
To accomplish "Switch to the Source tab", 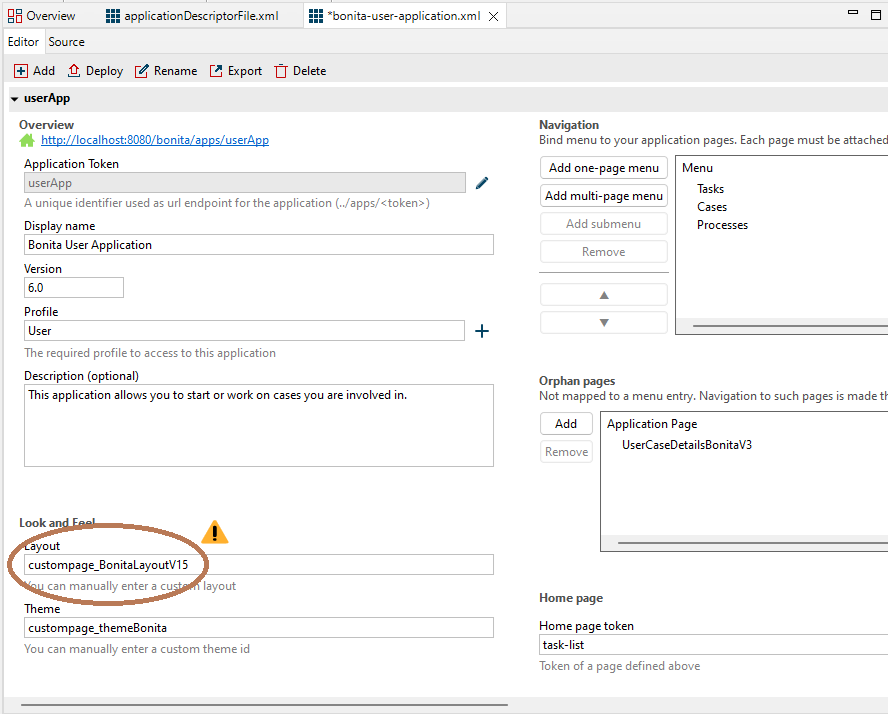I will click(67, 42).
